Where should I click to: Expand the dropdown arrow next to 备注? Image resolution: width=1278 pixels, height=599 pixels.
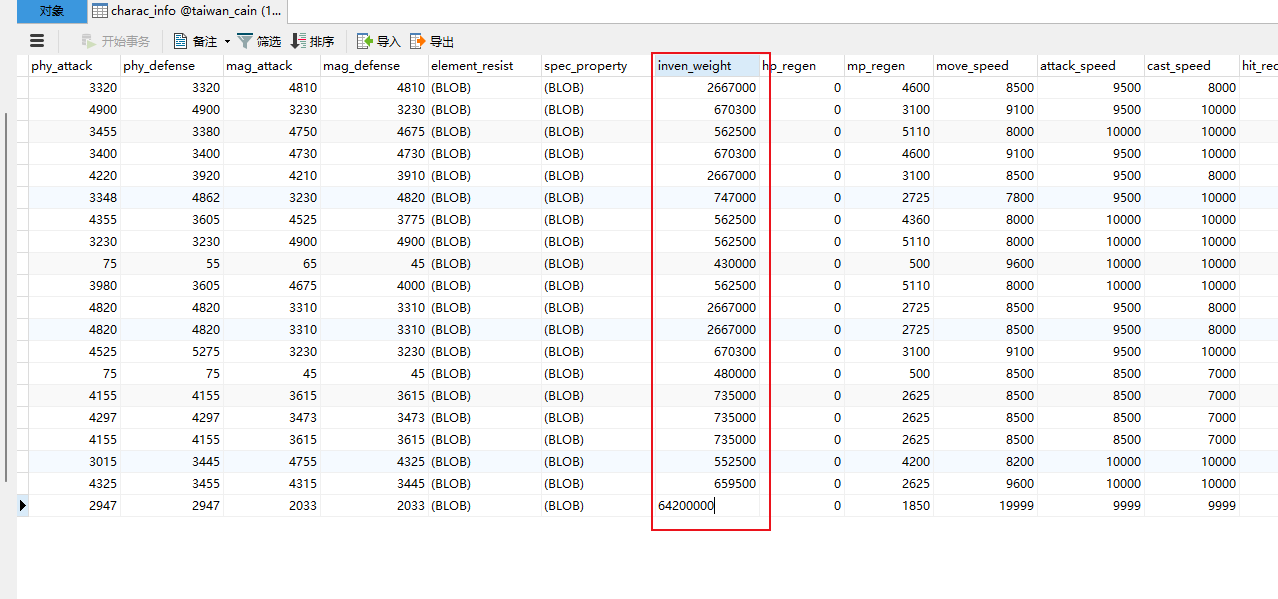click(x=227, y=42)
